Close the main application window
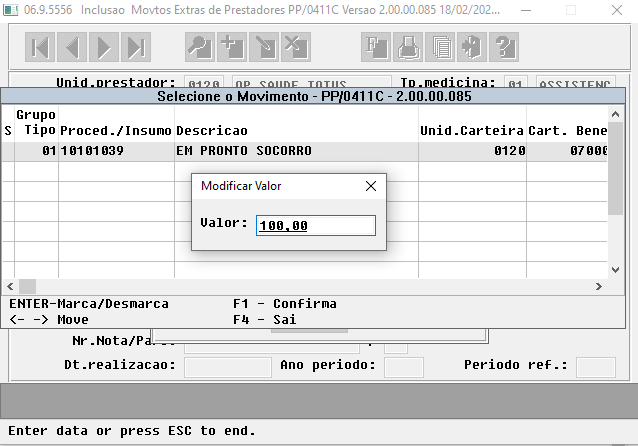Screen dimensions: 638x446 tap(617, 10)
